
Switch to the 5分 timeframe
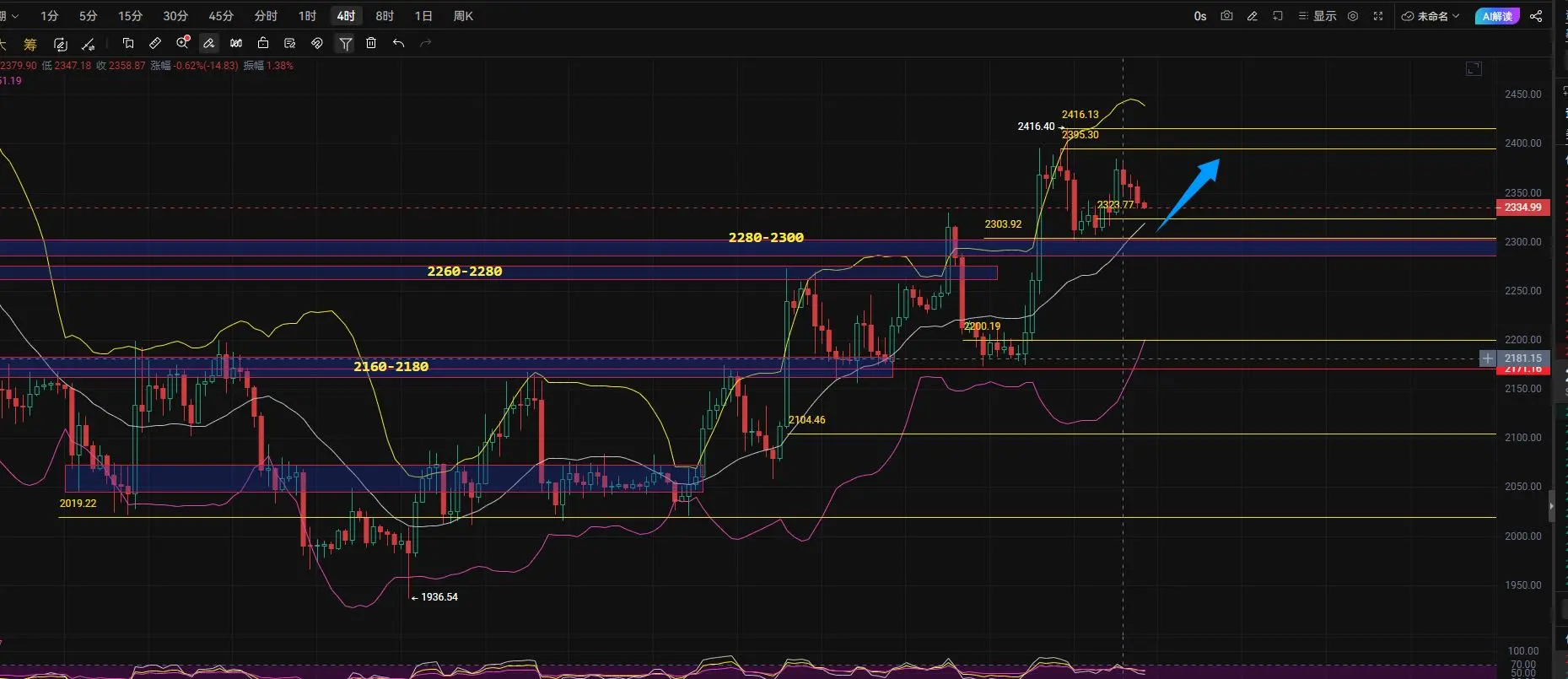pos(89,16)
